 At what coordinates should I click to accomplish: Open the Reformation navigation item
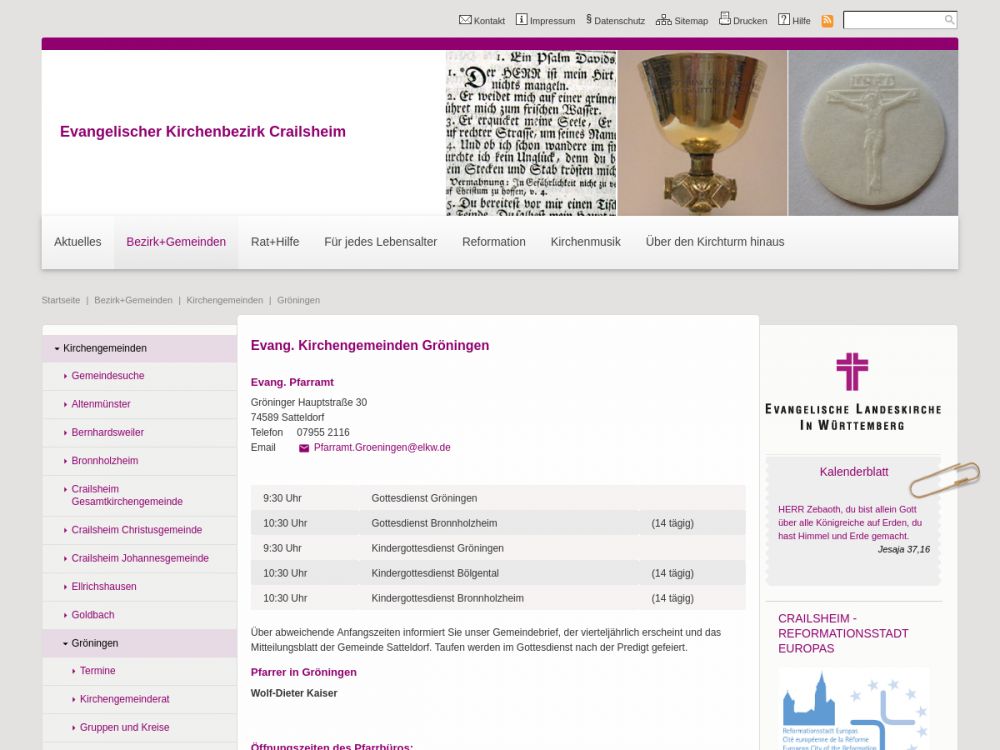[493, 242]
